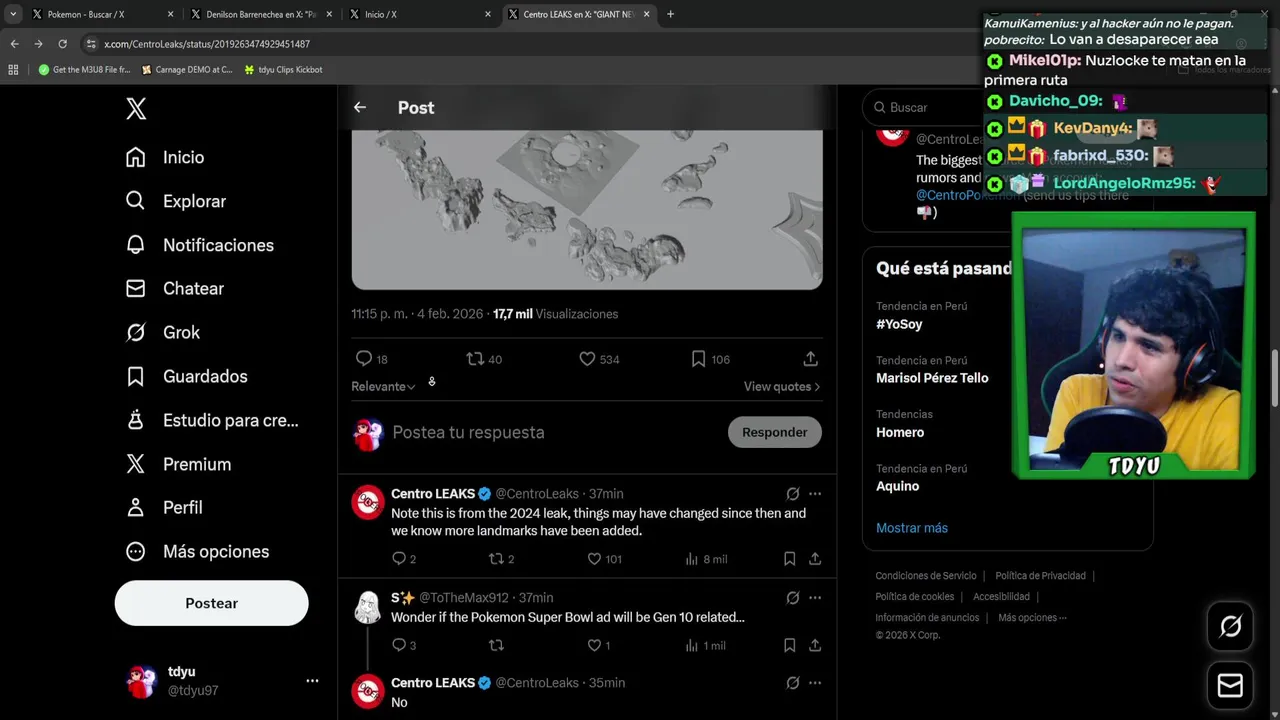Like the 'Note this is from' reply
The width and height of the screenshot is (1280, 720).
594,559
